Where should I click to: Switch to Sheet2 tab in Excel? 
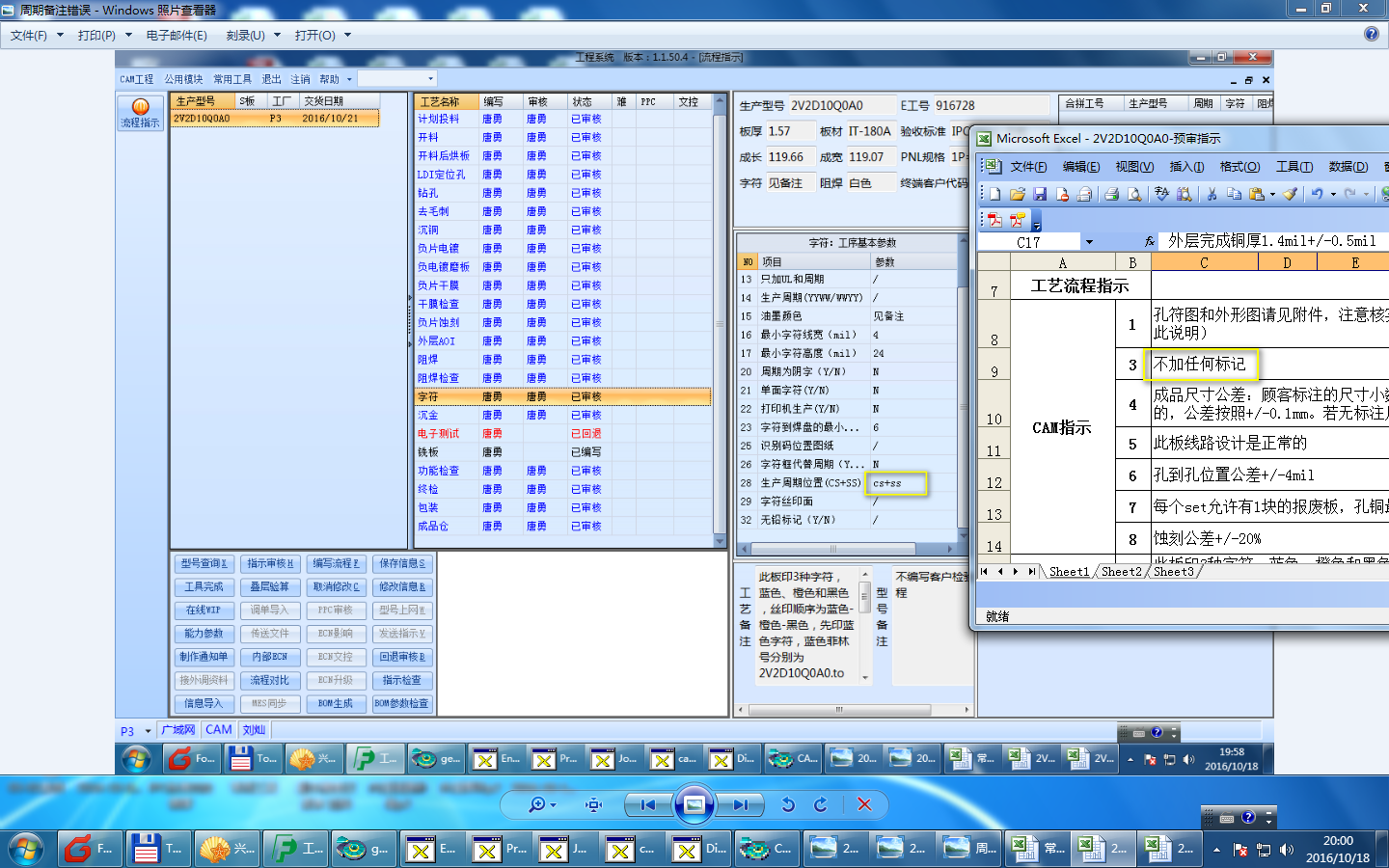click(x=1121, y=572)
